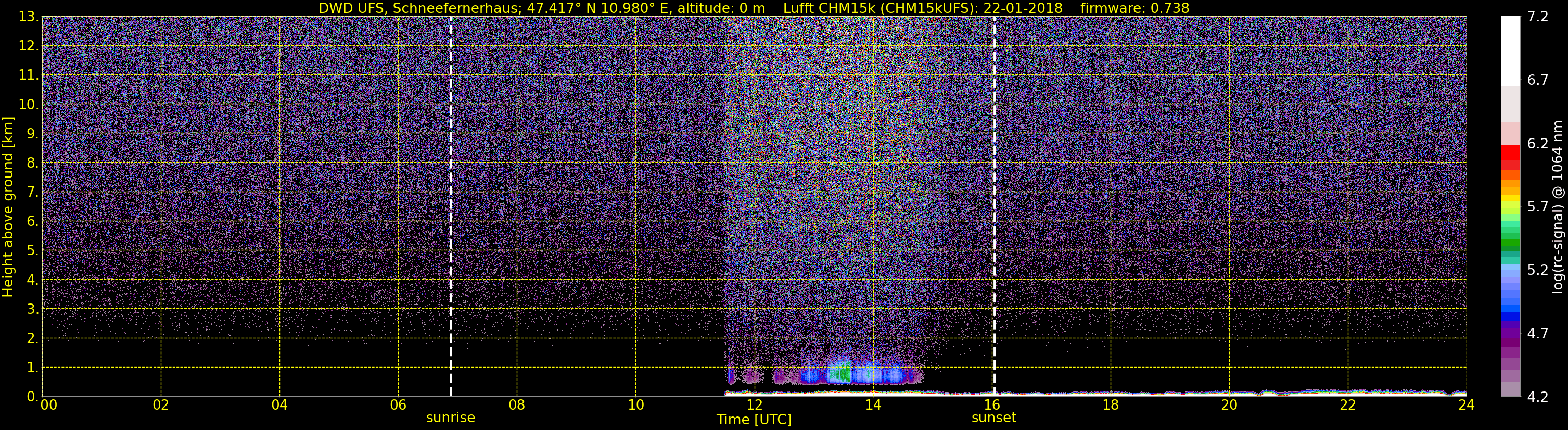Click the height axis tick label '7.'

click(x=32, y=193)
